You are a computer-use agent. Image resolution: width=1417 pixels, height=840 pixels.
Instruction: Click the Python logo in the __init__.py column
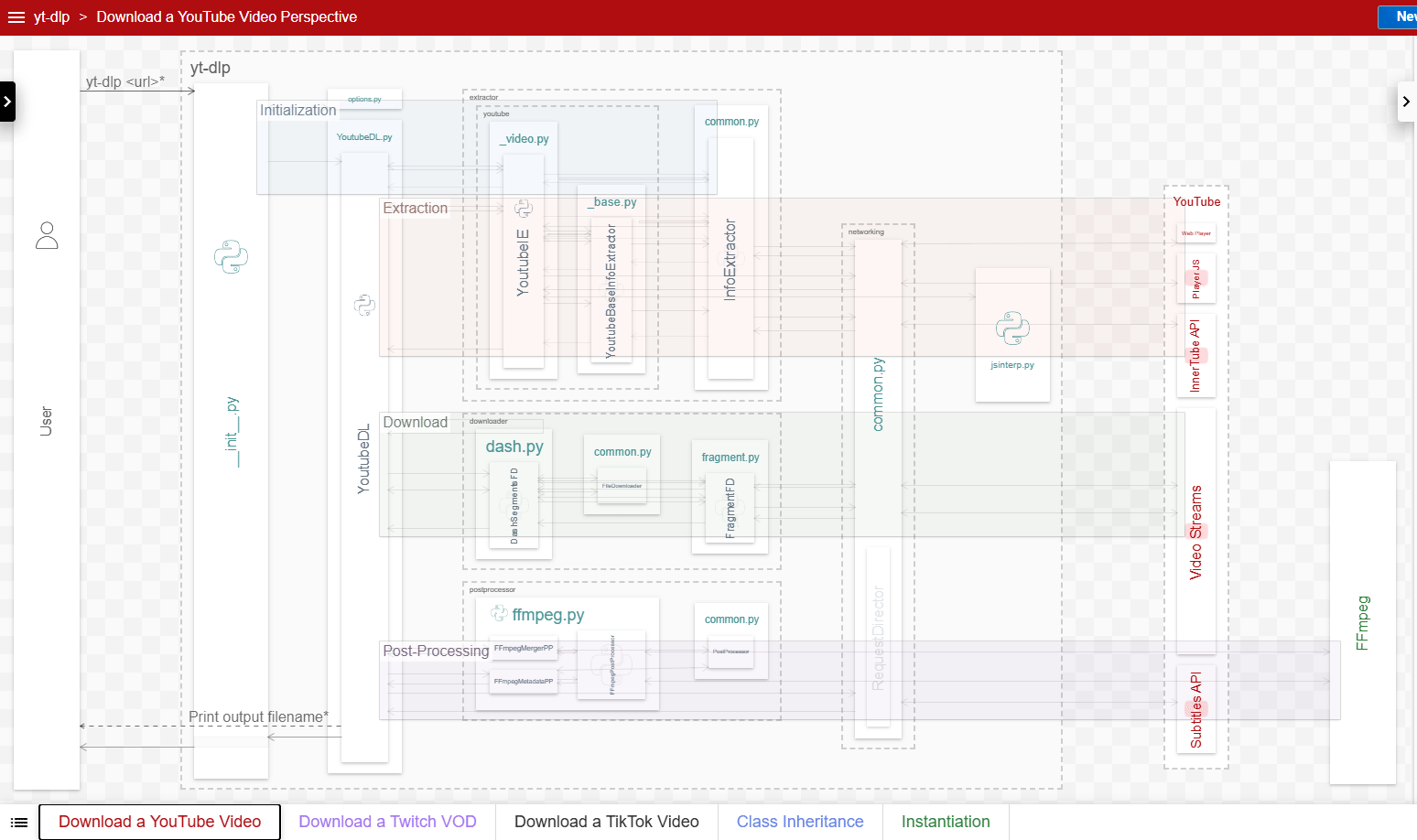[231, 257]
